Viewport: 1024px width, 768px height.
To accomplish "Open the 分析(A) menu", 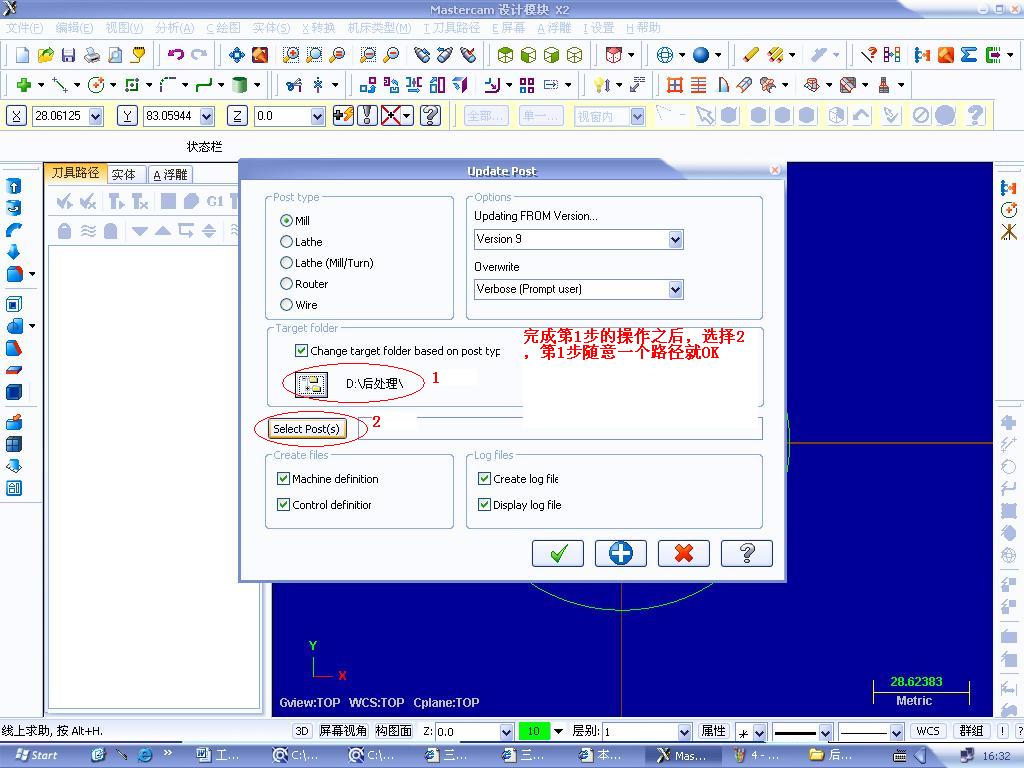I will point(174,27).
